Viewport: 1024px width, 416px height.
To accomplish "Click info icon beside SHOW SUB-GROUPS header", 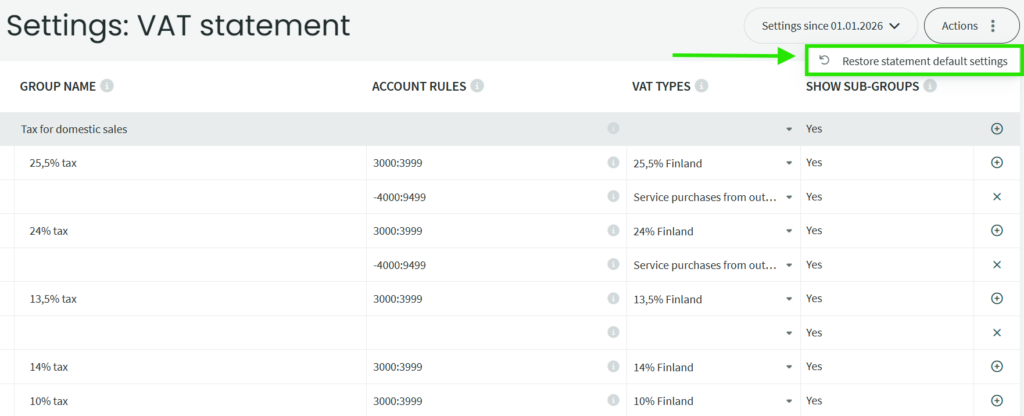I will point(930,86).
